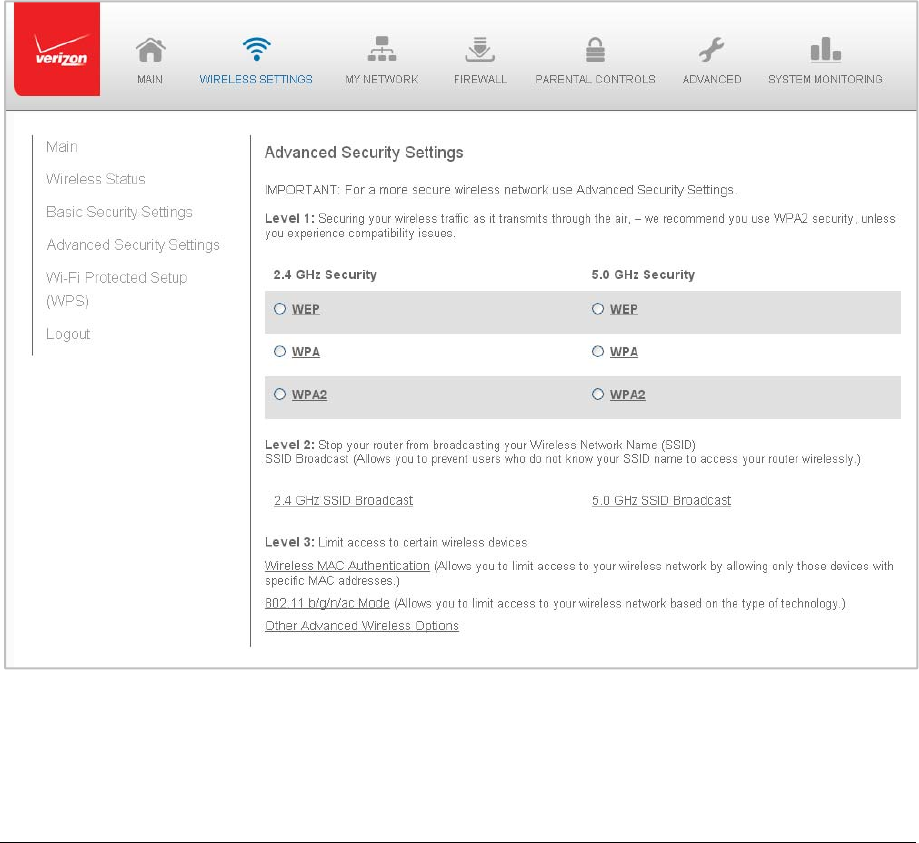Switch to the FIREWALL tab label

[480, 79]
